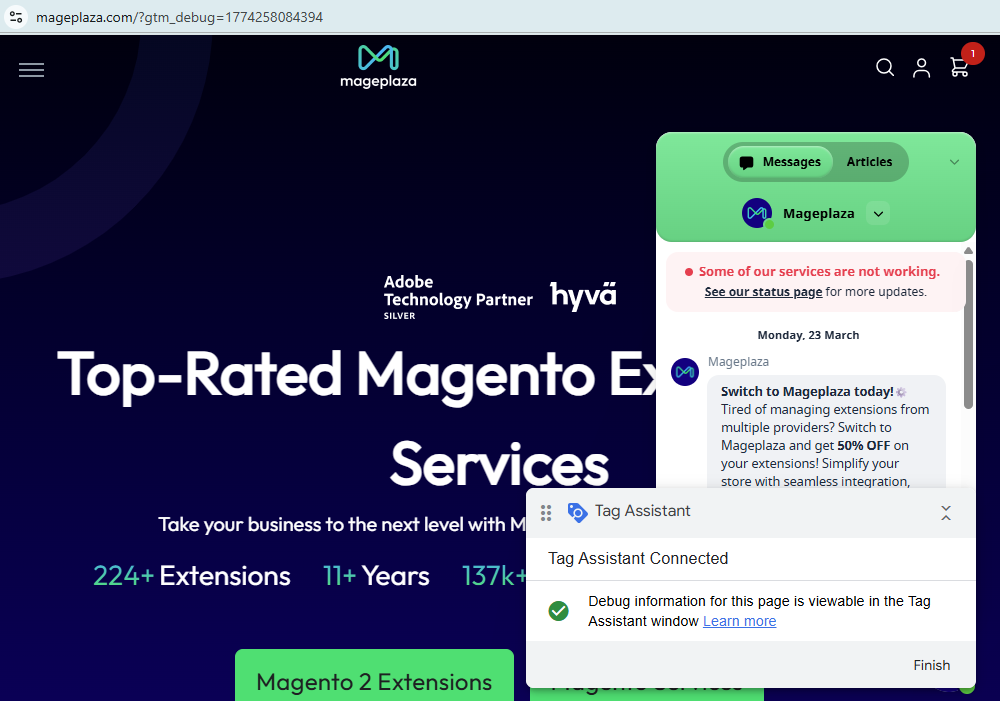Click the Finish button in Tag Assistant
The width and height of the screenshot is (1000, 701).
(931, 665)
